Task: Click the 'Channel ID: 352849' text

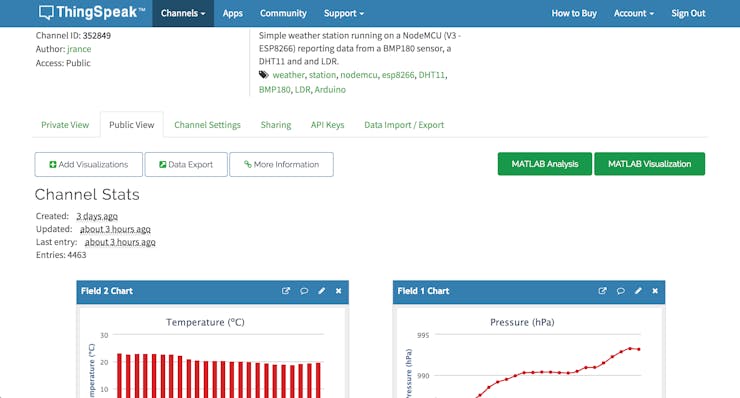Action: [x=73, y=35]
